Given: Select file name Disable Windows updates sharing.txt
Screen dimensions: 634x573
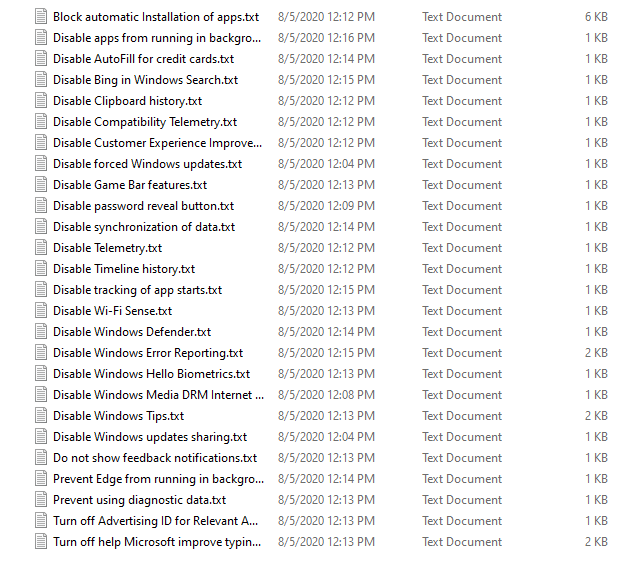Looking at the screenshot, I should (150, 438).
